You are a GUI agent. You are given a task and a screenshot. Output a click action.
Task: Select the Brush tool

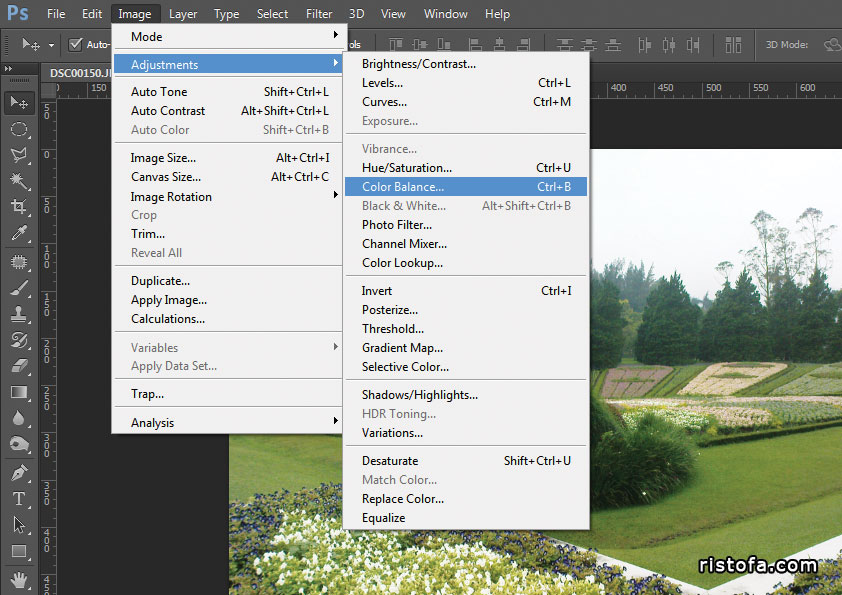tap(19, 288)
